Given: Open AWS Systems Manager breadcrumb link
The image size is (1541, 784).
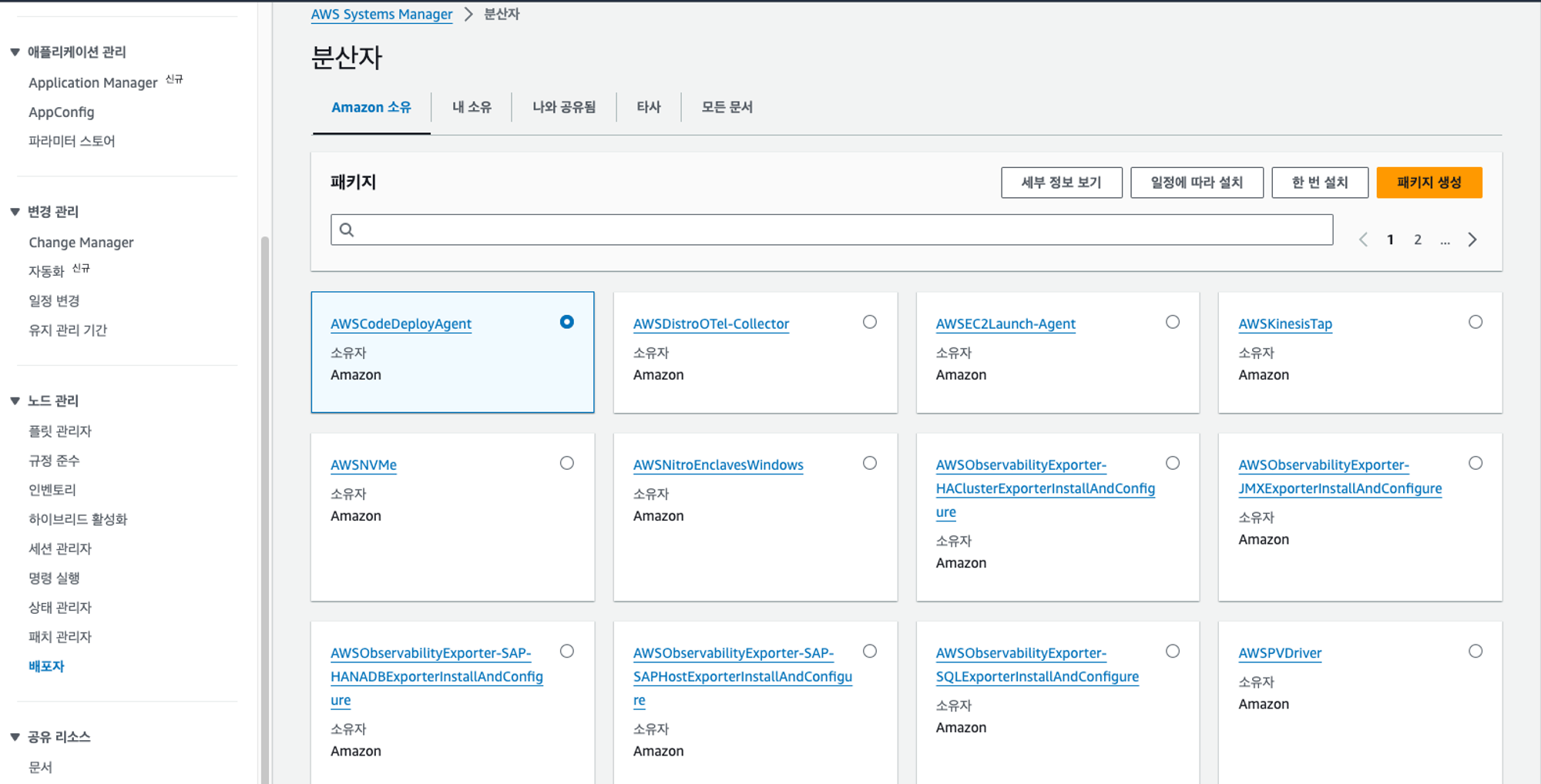Looking at the screenshot, I should tap(381, 15).
